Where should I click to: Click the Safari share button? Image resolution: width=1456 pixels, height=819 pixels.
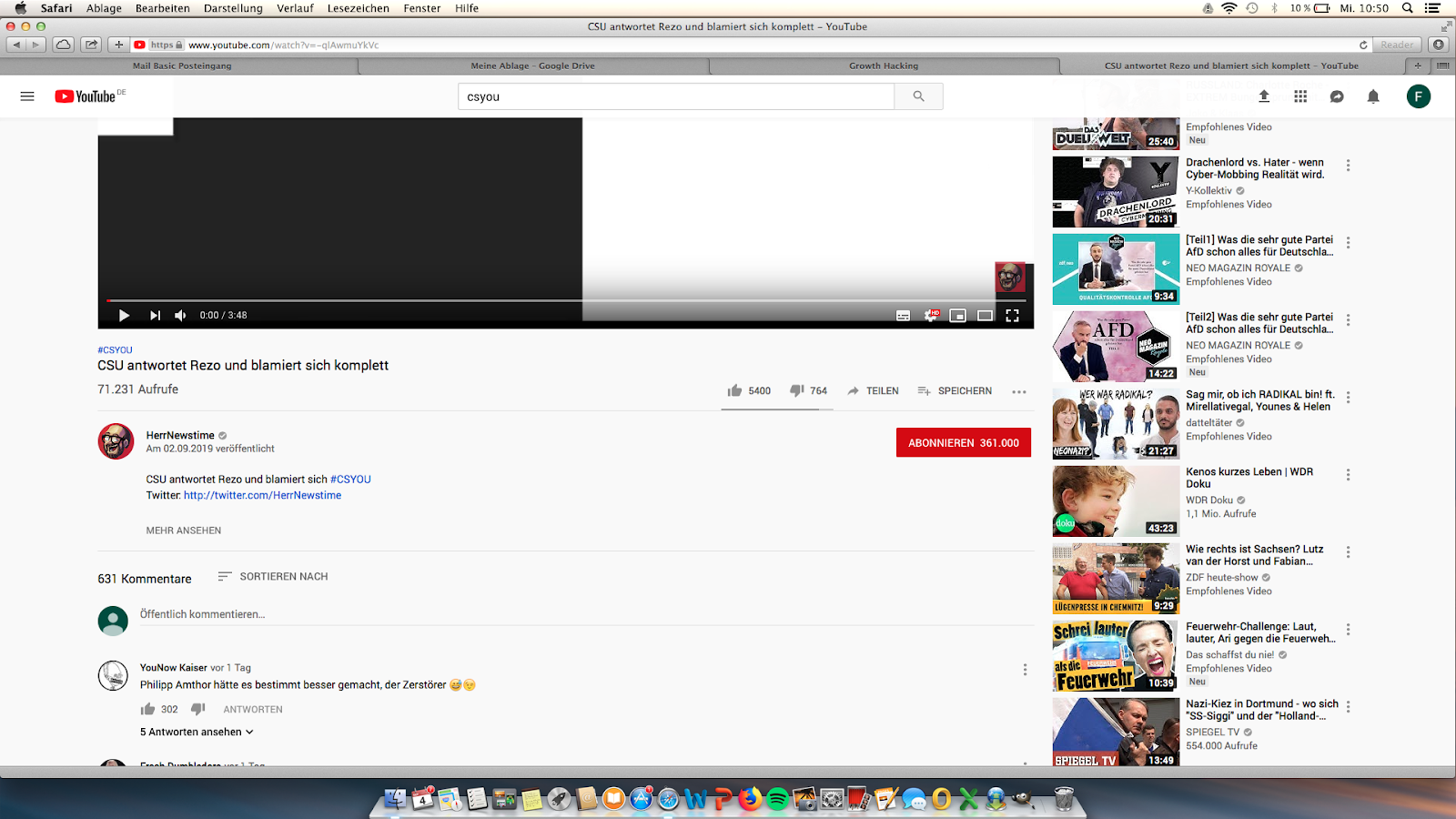pos(91,45)
